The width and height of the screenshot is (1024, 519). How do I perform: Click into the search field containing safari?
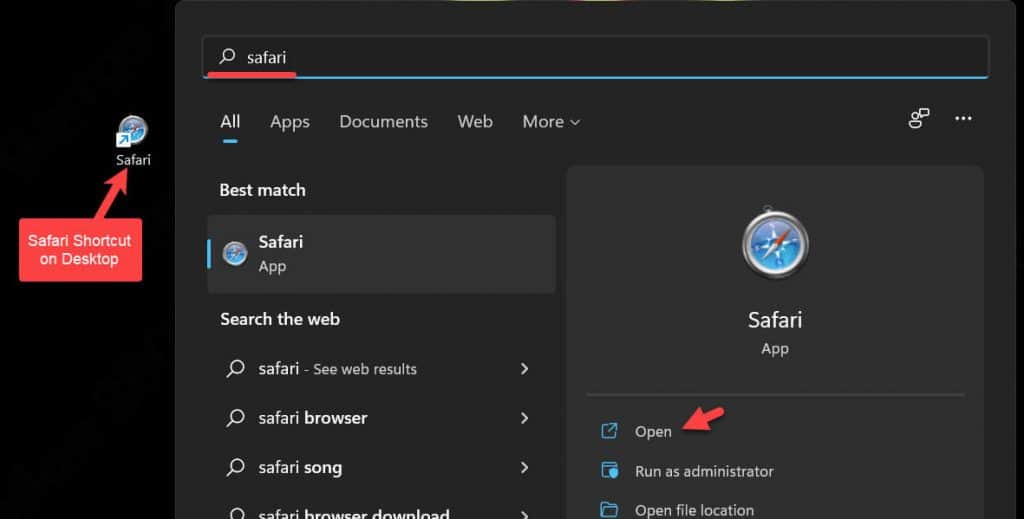click(x=600, y=58)
